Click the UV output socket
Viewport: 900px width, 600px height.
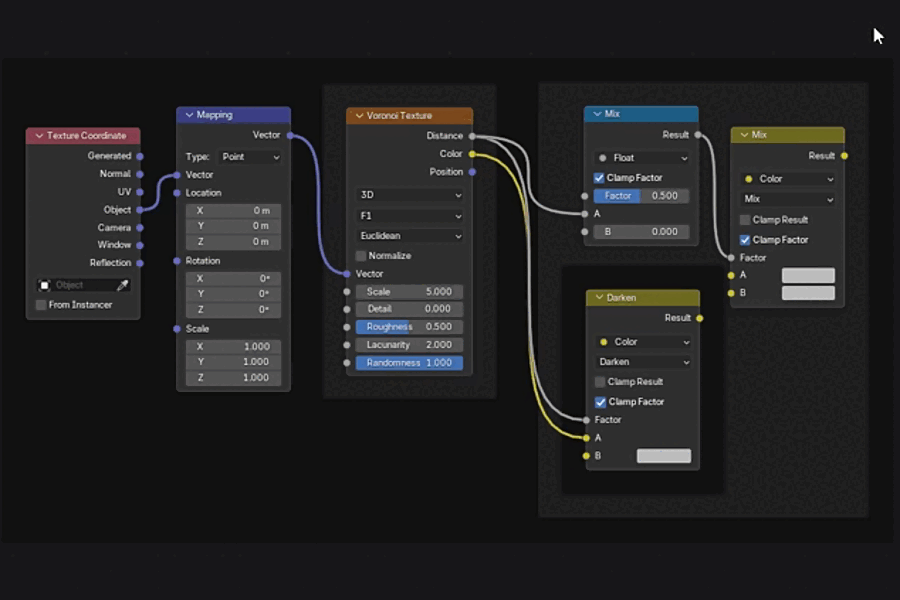[140, 192]
